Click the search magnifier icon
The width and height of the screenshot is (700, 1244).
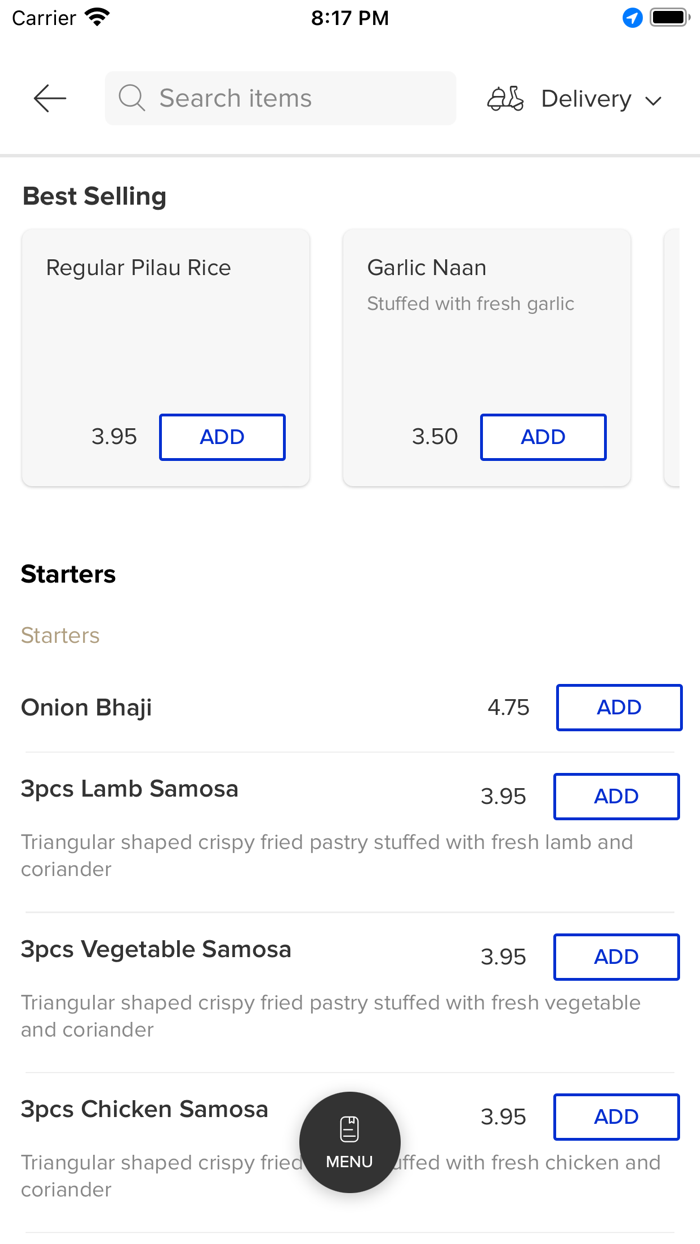[131, 98]
